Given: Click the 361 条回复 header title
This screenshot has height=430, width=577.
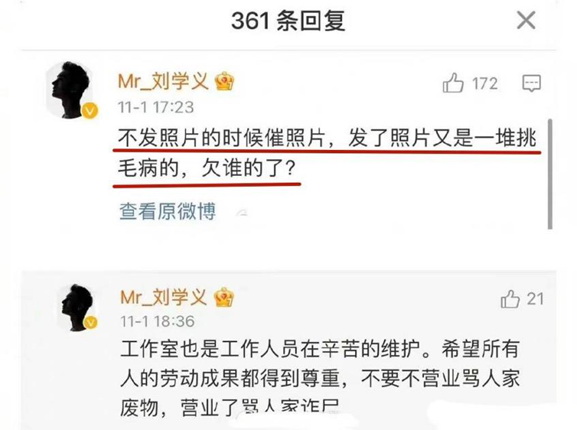Looking at the screenshot, I should pos(288,21).
